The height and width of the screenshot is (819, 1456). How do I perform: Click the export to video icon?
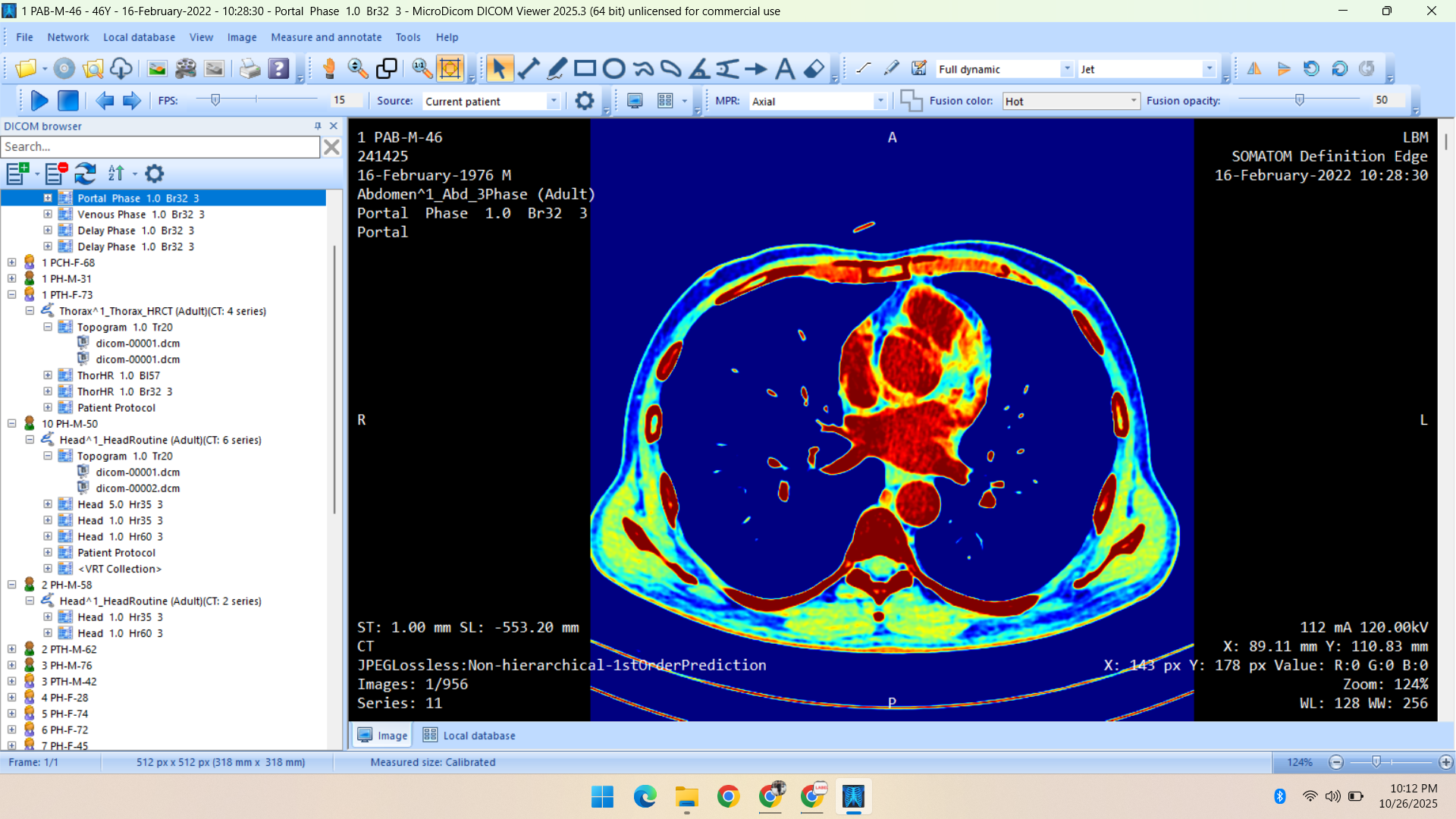(x=186, y=69)
